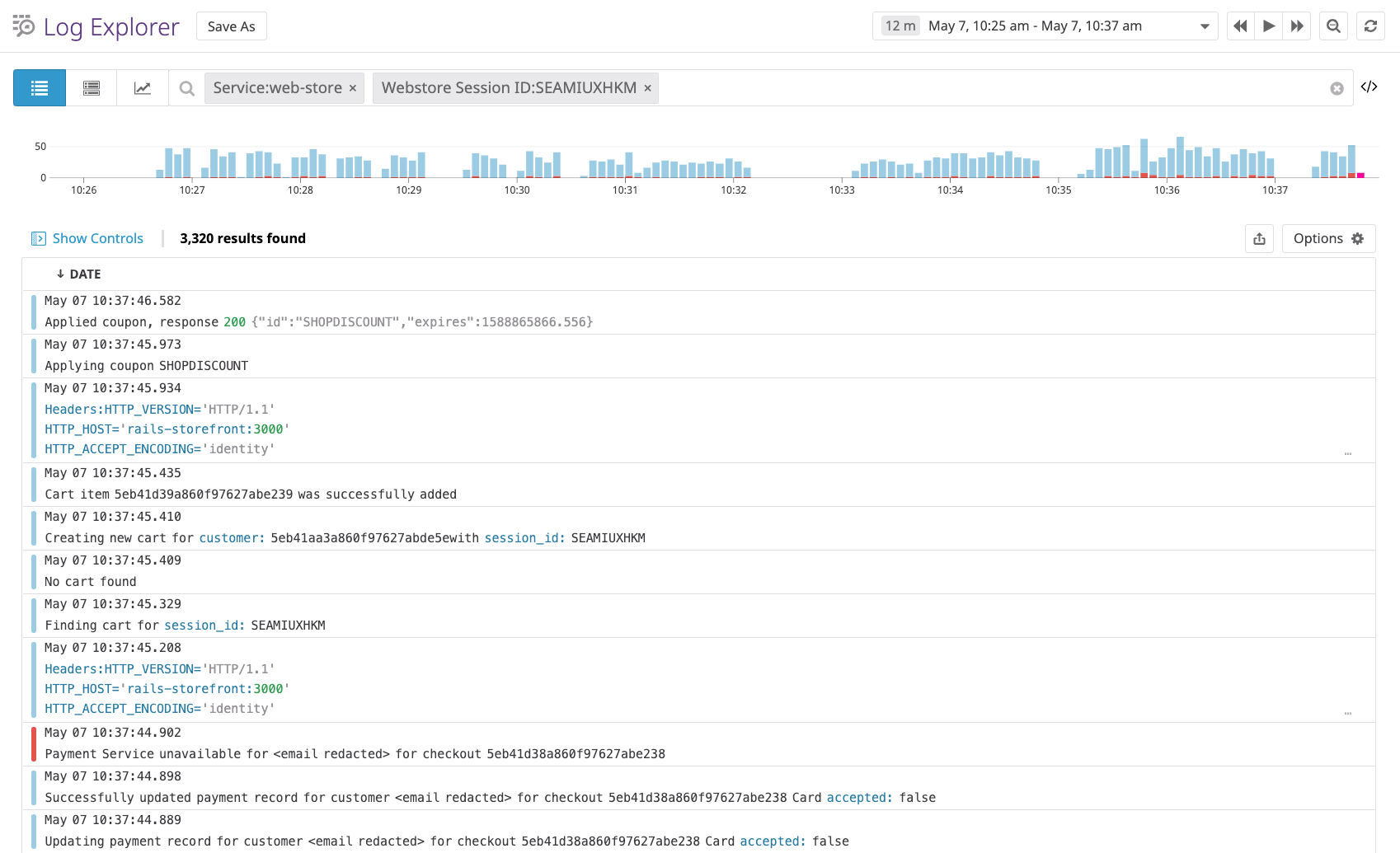Expand truncated HTTP headers log entry
Screen dimensions: 1400x853
(1348, 452)
